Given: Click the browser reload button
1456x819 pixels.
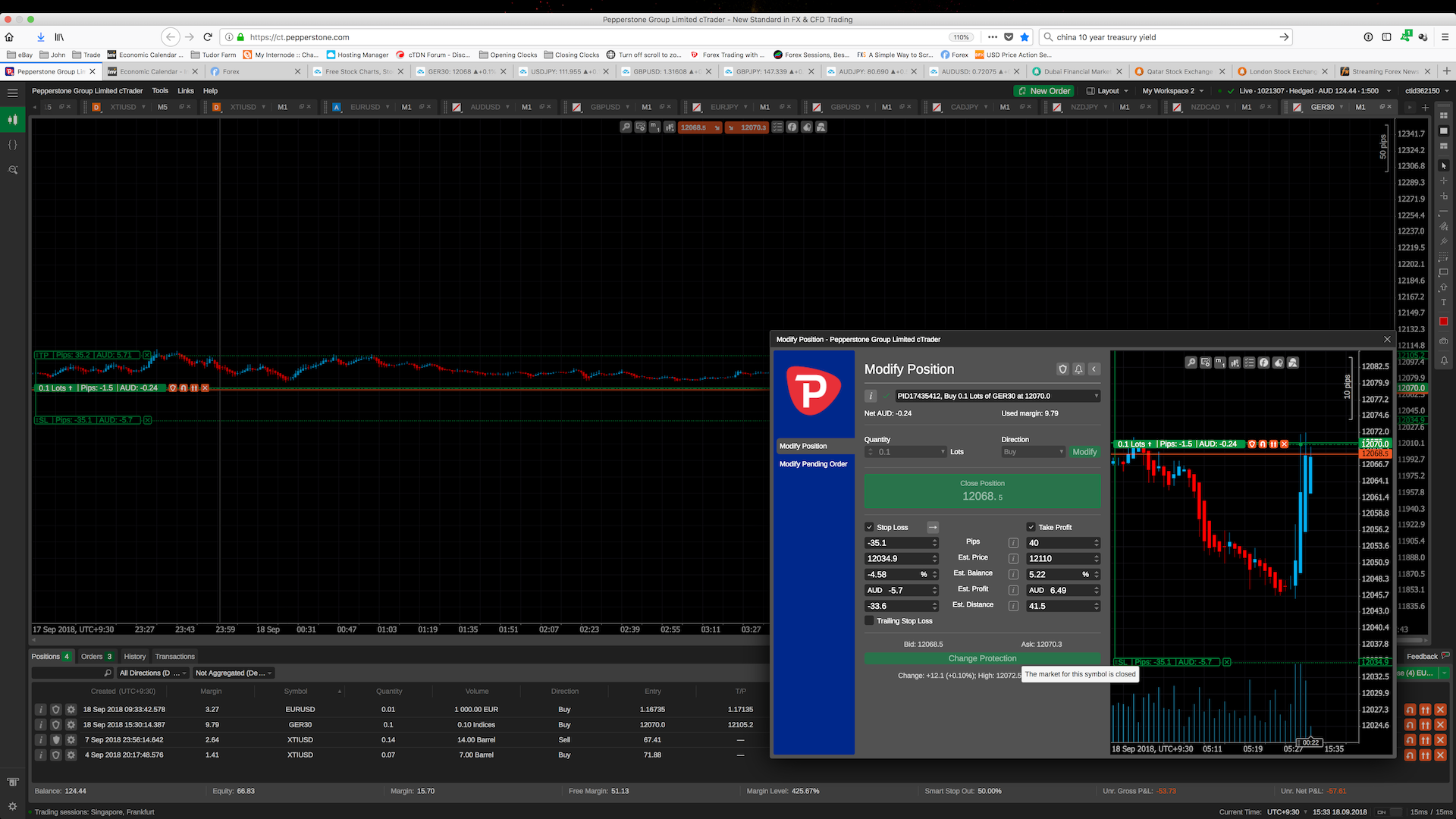Looking at the screenshot, I should 207,37.
